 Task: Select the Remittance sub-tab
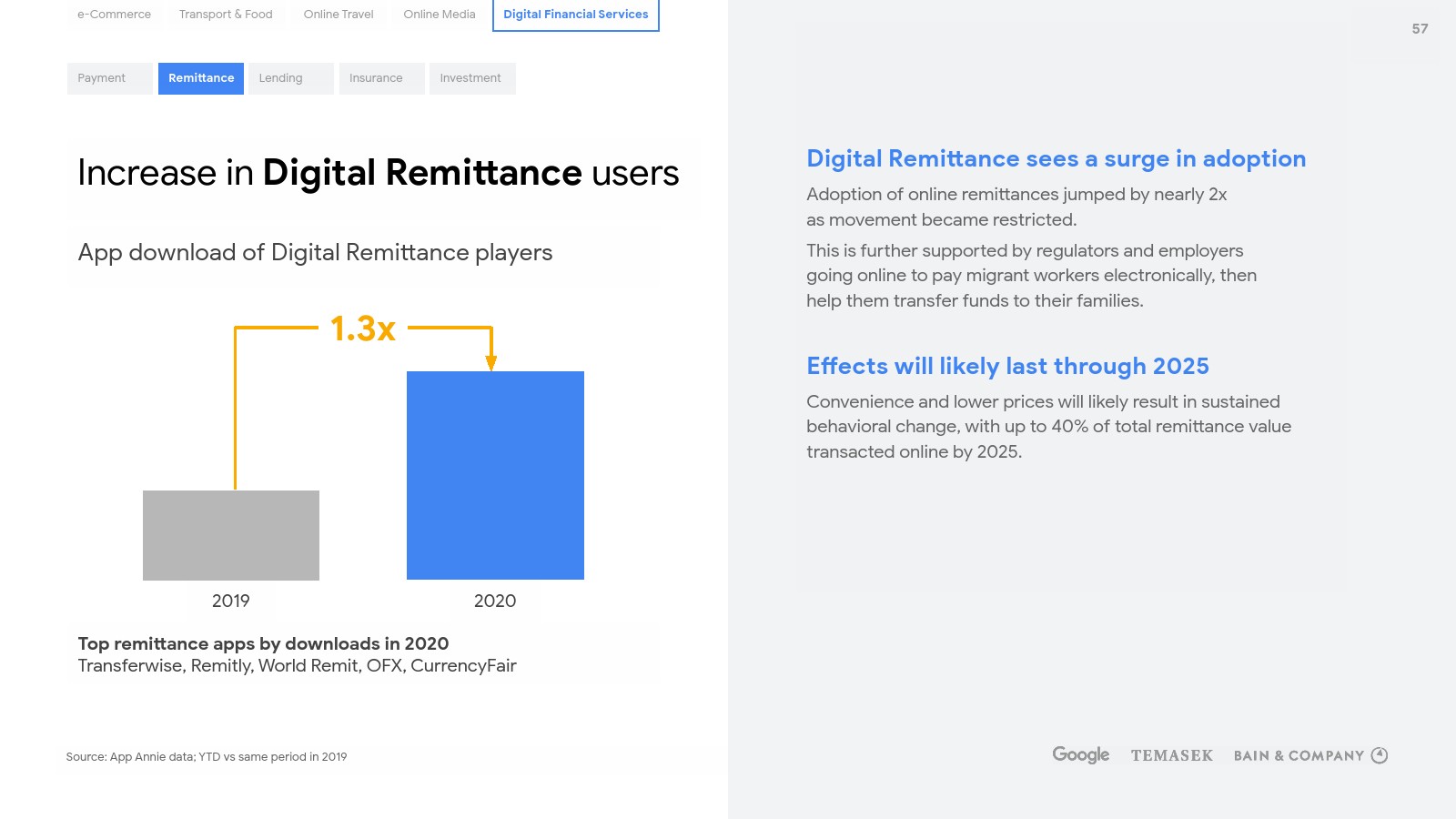pyautogui.click(x=201, y=78)
